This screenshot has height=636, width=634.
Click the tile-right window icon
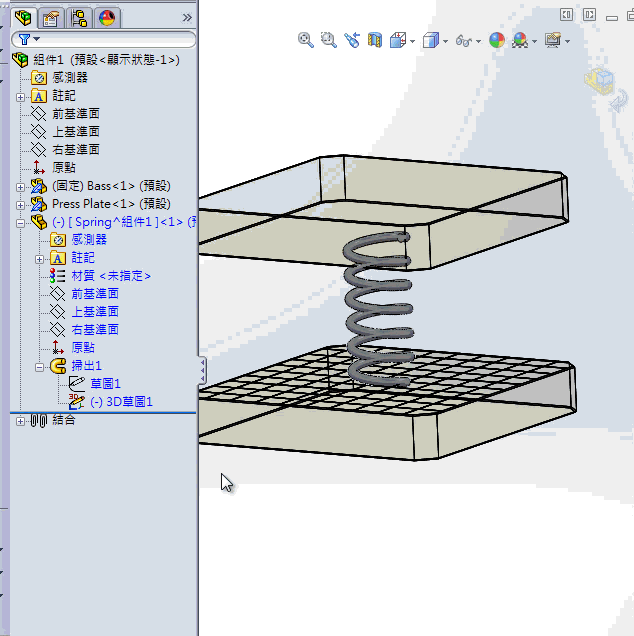pyautogui.click(x=589, y=15)
